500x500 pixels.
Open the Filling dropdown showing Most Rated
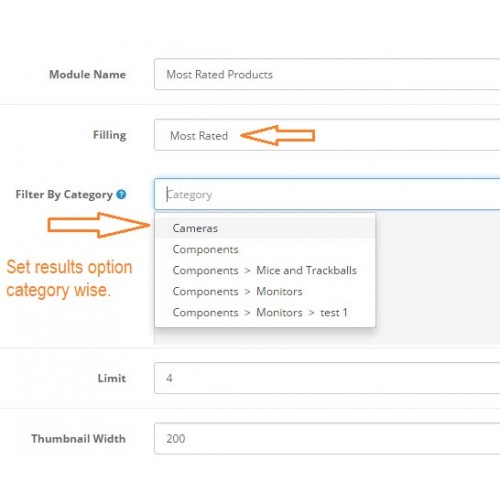point(327,135)
